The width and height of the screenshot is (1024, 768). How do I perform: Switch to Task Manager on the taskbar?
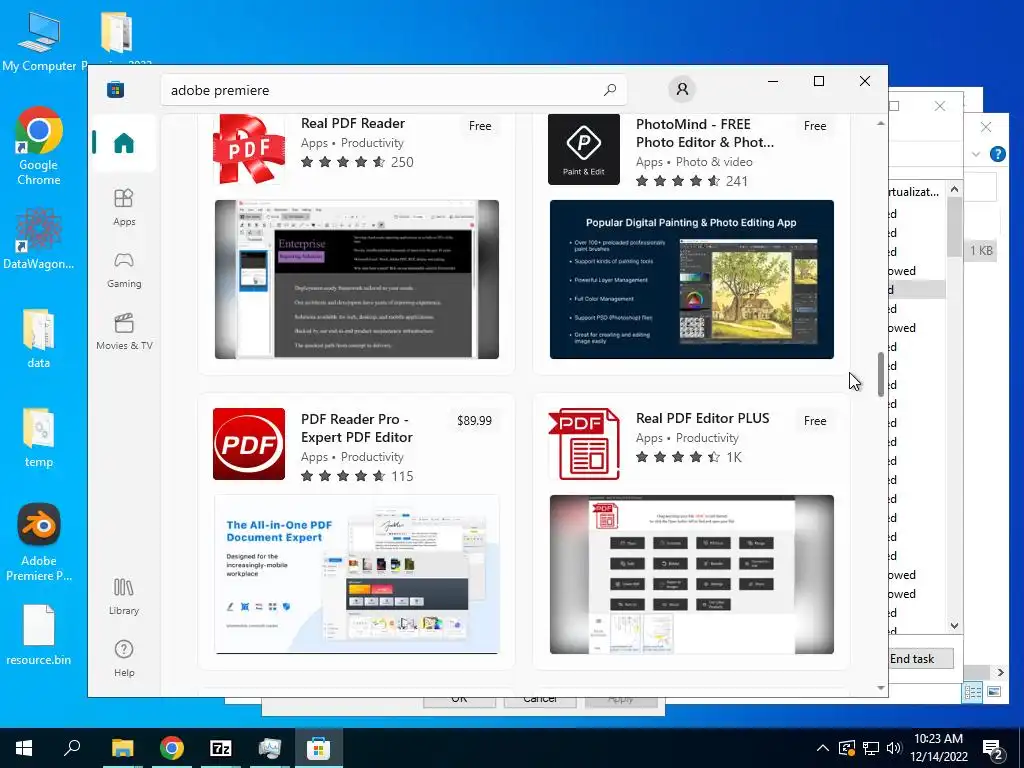(x=270, y=748)
